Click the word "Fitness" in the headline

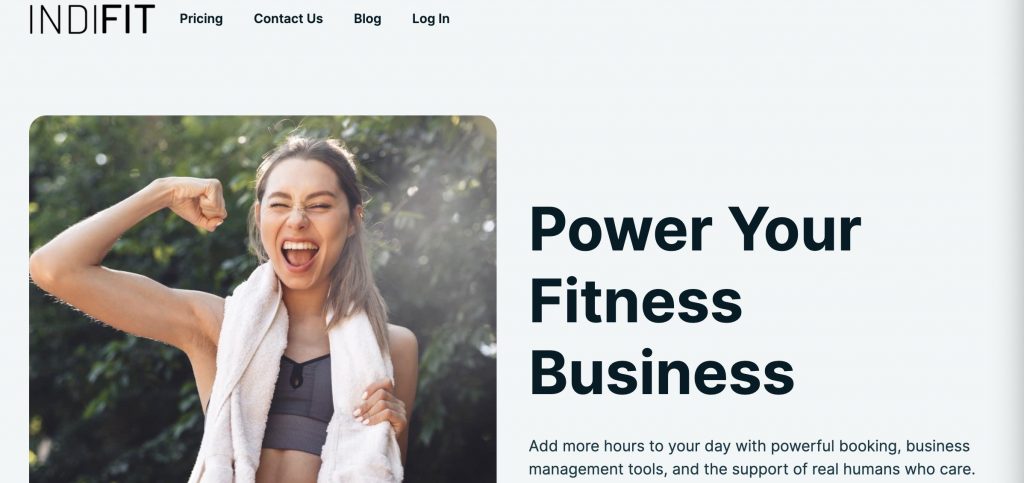[635, 301]
